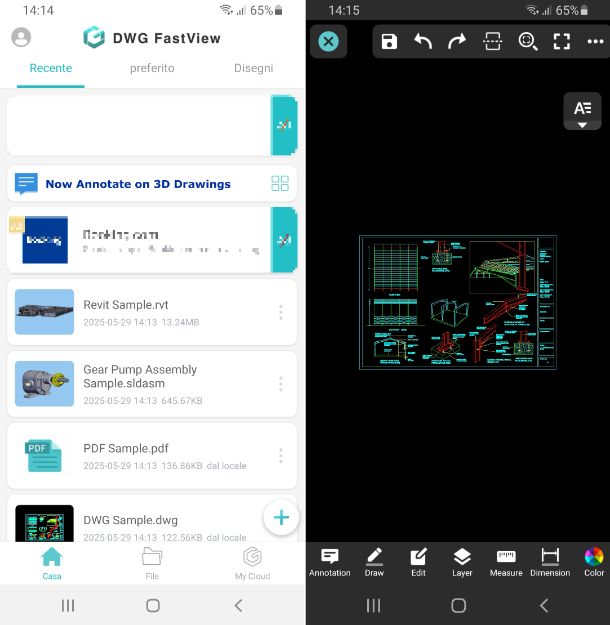Switch to the preferito tab
610x625 pixels.
click(152, 68)
